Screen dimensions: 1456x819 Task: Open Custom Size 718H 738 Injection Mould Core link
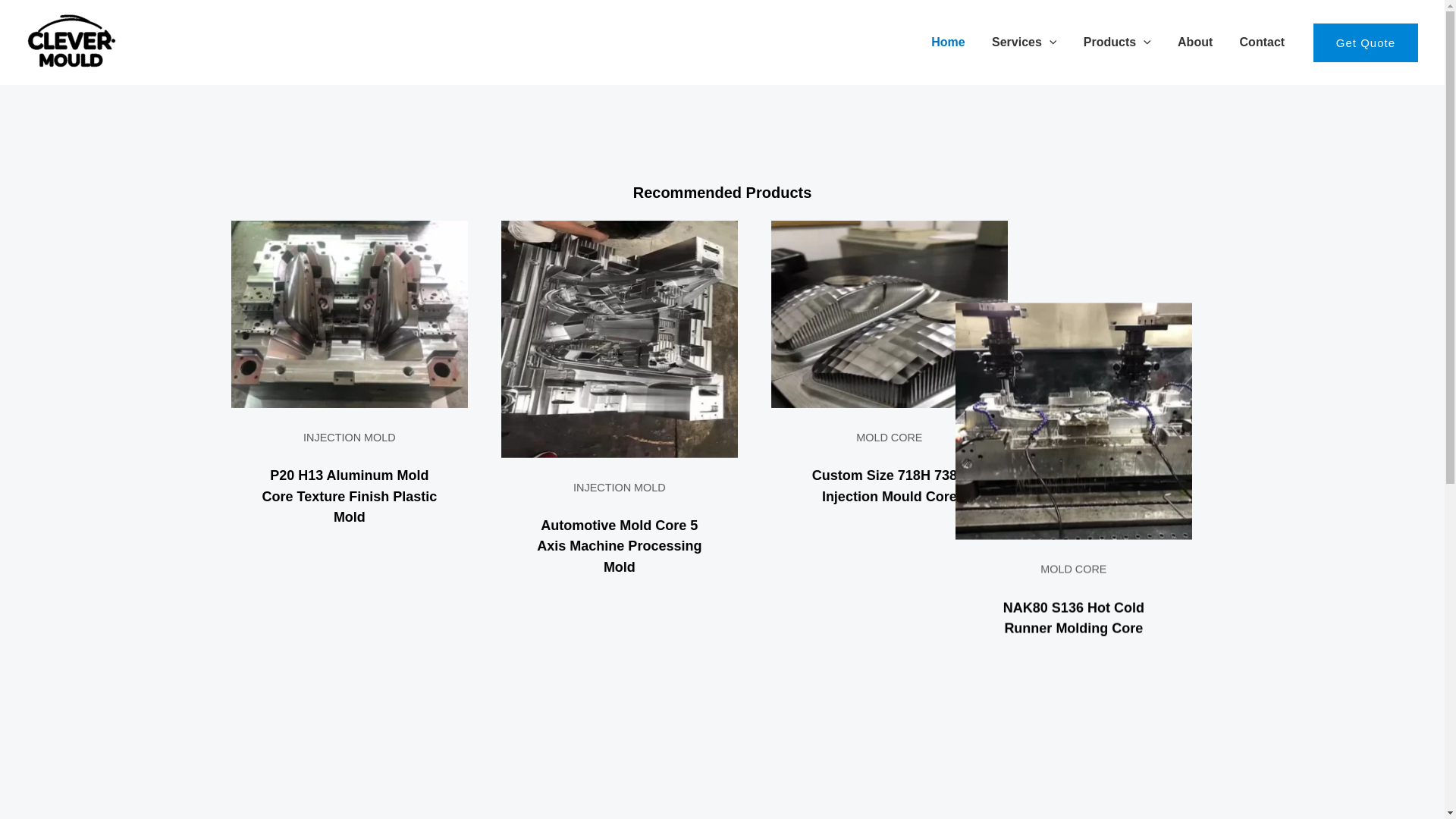pos(883,486)
